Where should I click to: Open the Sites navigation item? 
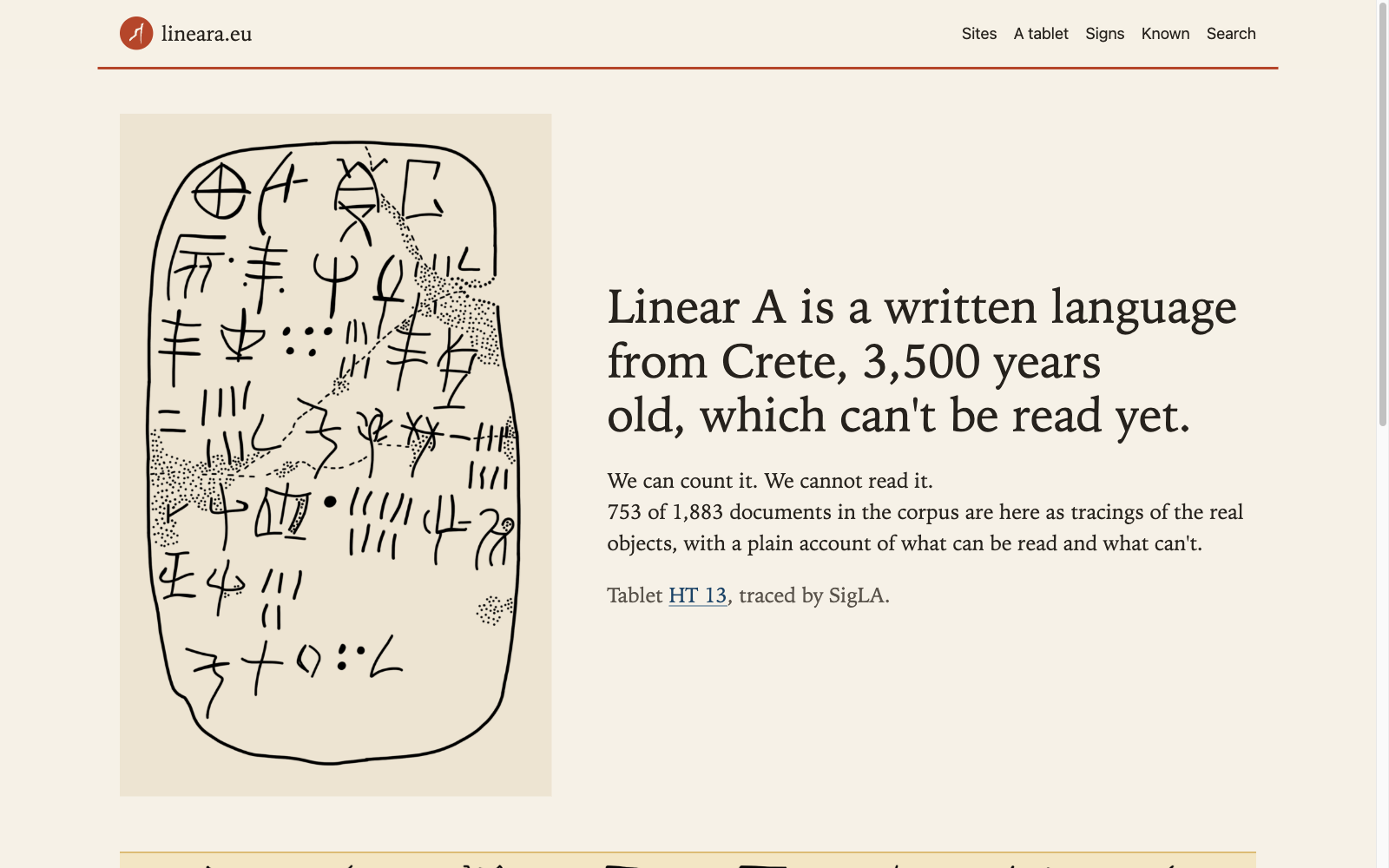pos(978,34)
